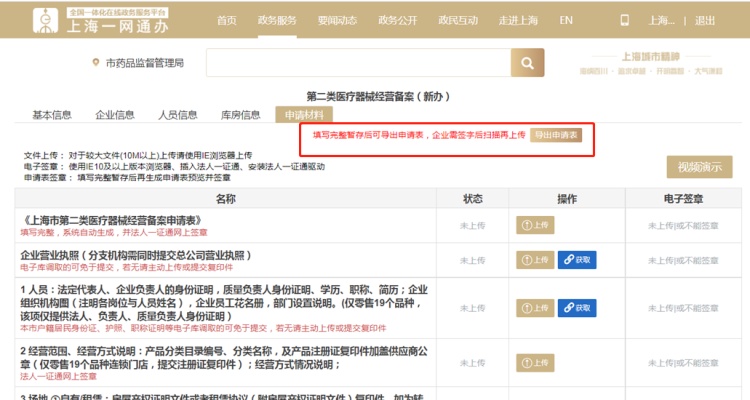Select the 库房信息 tab

tap(240, 114)
